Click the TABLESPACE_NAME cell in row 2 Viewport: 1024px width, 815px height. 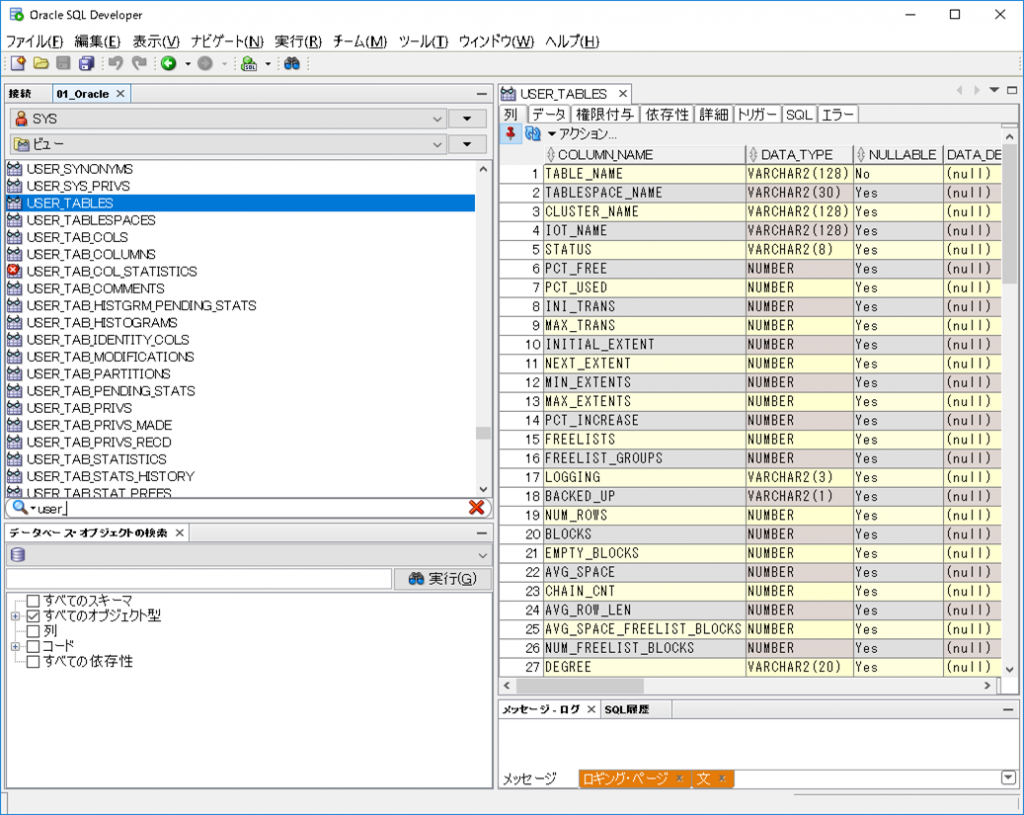point(645,193)
